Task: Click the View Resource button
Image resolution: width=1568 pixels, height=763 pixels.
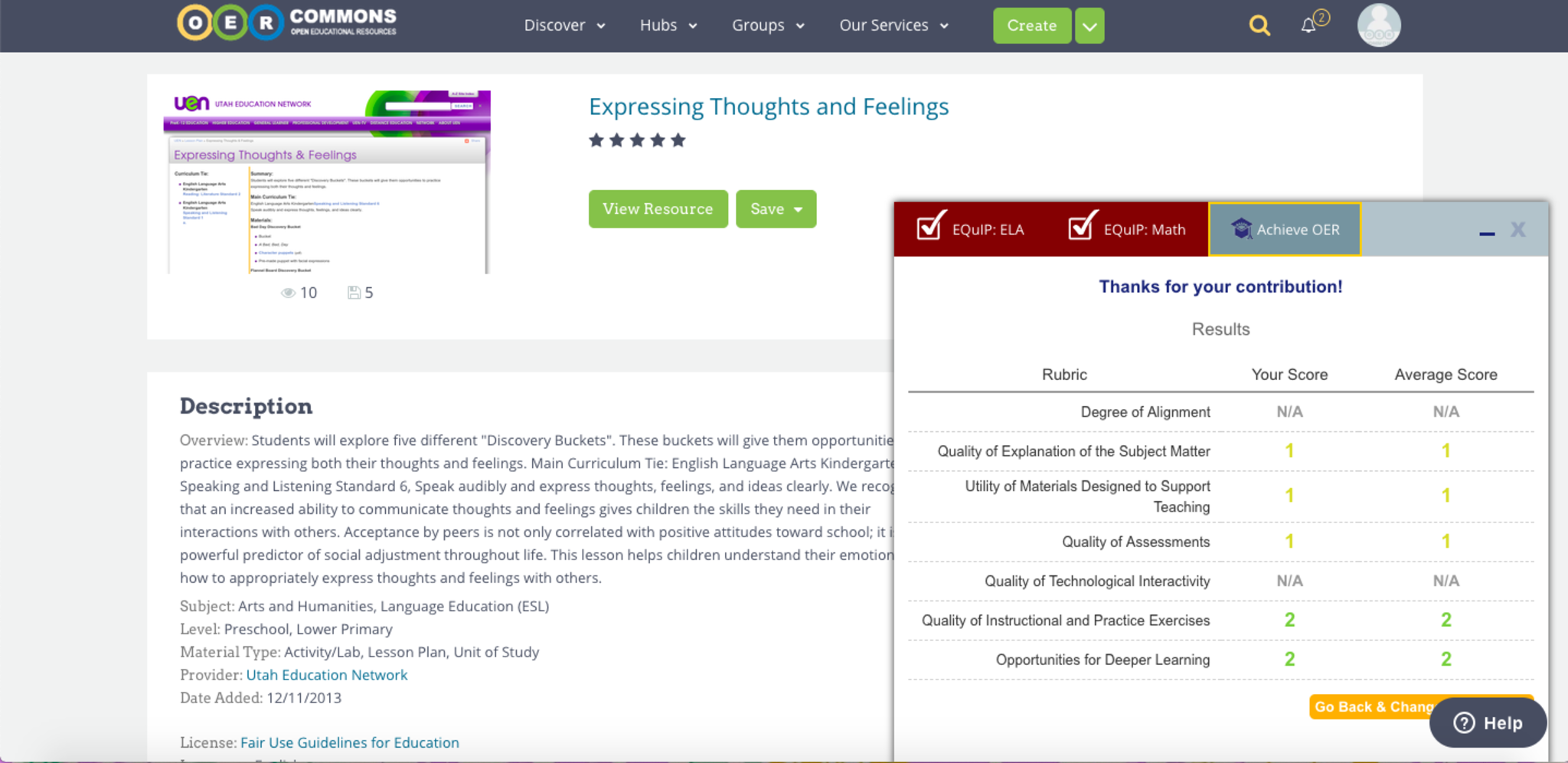Action: click(x=658, y=209)
